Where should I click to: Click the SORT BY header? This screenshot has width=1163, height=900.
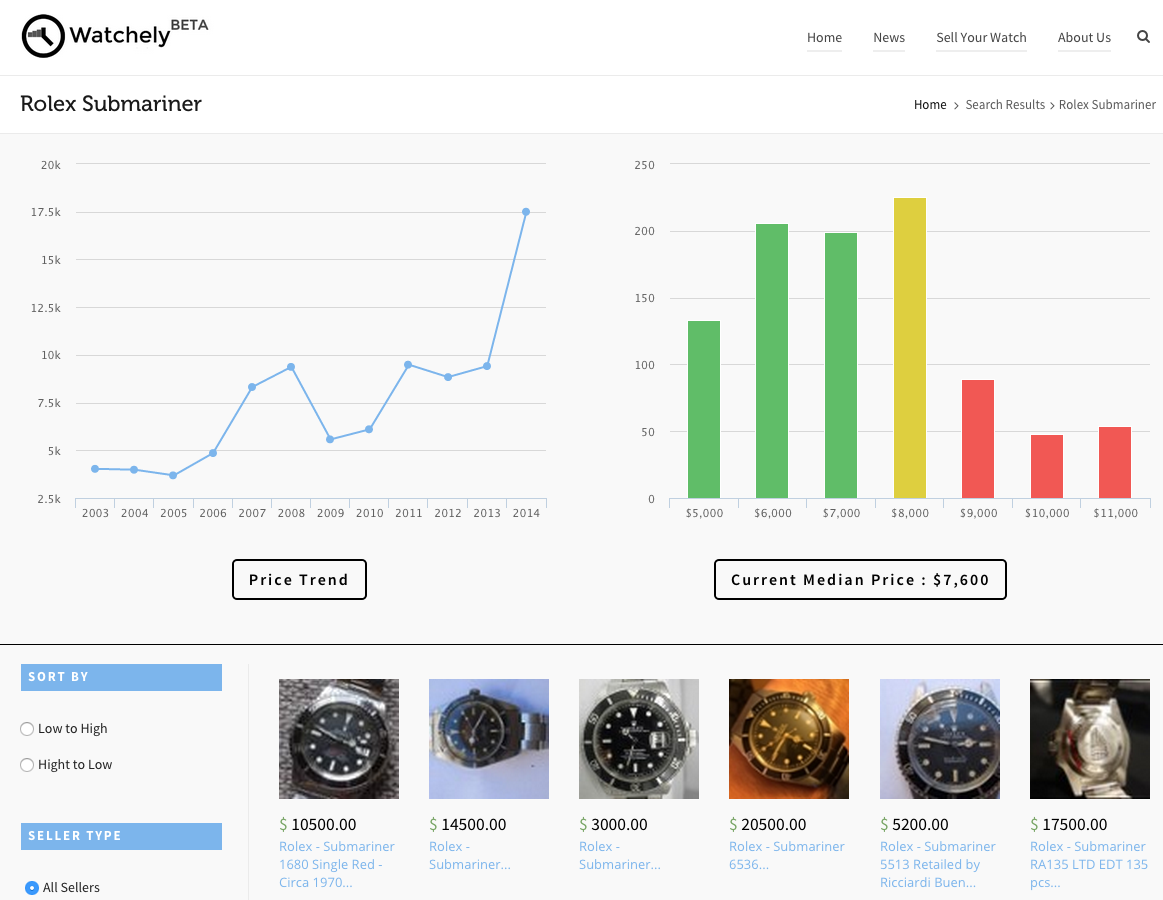(122, 677)
